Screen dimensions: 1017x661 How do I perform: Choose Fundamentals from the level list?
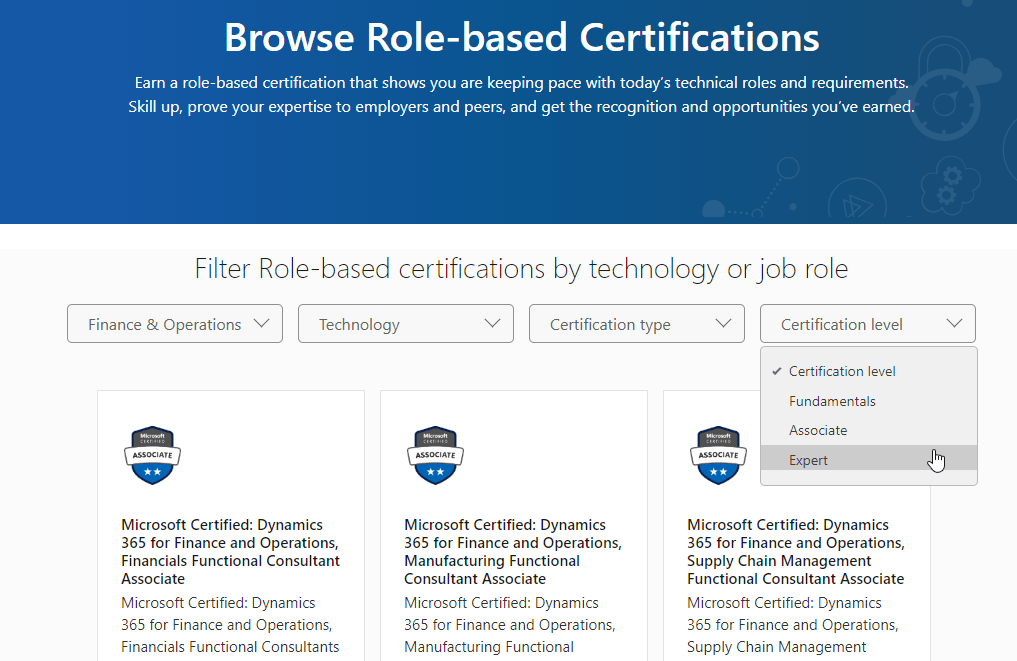[x=868, y=401]
